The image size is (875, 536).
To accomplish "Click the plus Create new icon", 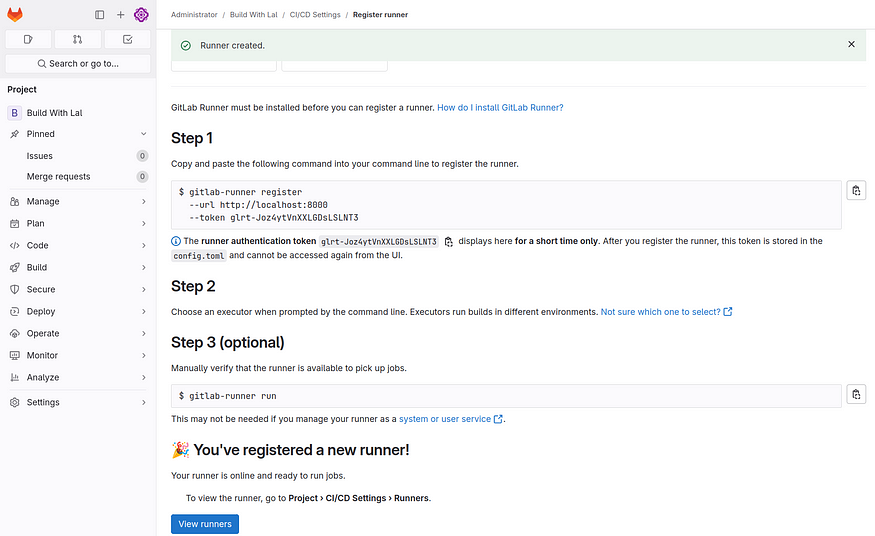I will (x=121, y=15).
